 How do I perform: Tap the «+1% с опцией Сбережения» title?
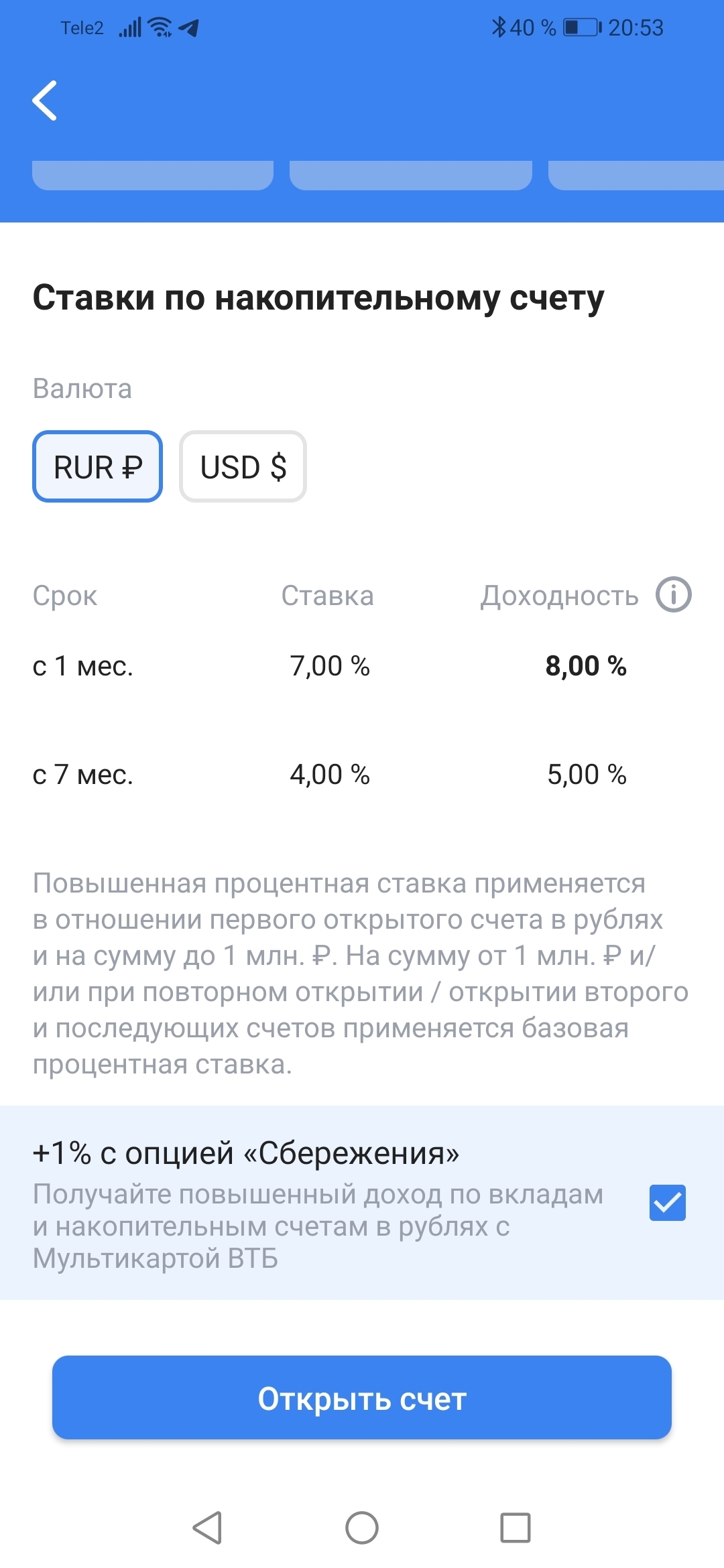[245, 1153]
